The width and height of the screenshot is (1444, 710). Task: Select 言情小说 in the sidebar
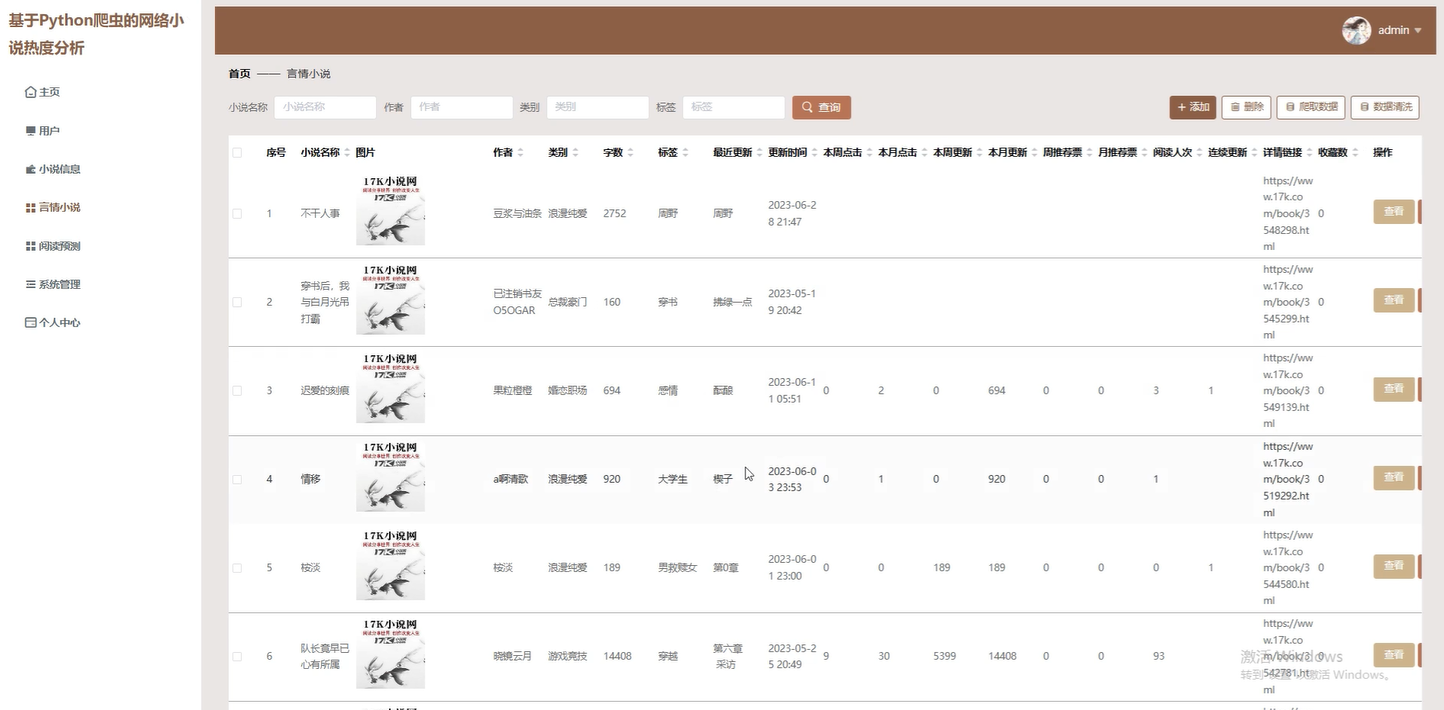tap(53, 208)
